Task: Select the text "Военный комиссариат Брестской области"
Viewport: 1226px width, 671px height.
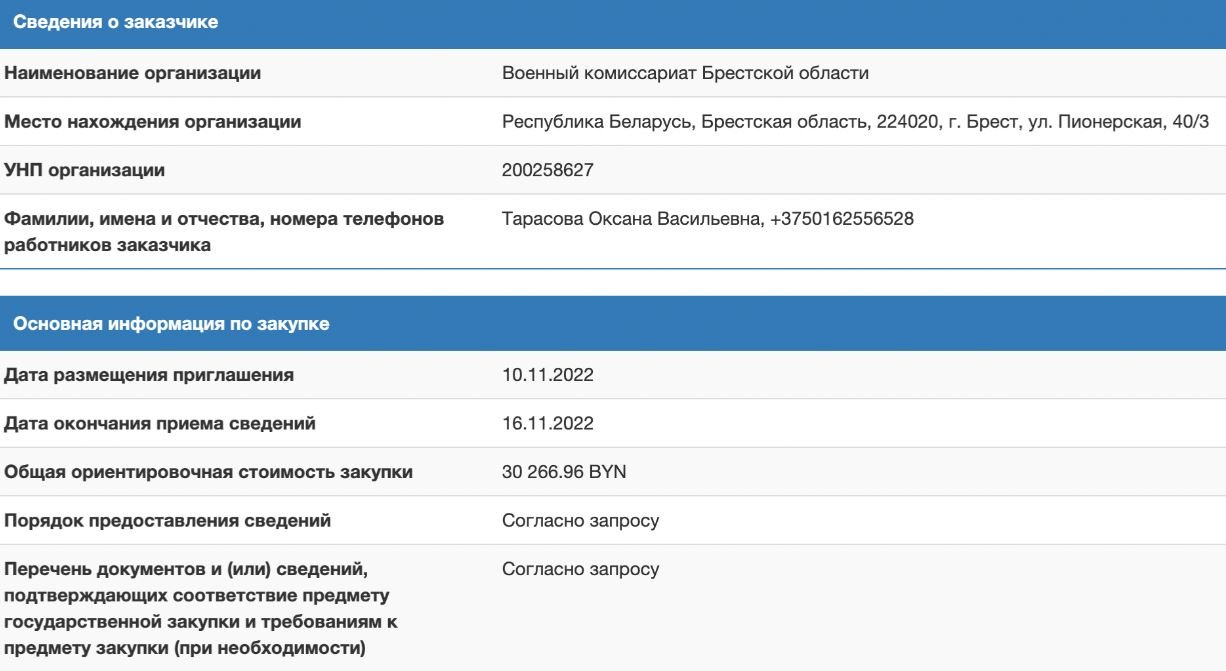Action: click(x=685, y=73)
